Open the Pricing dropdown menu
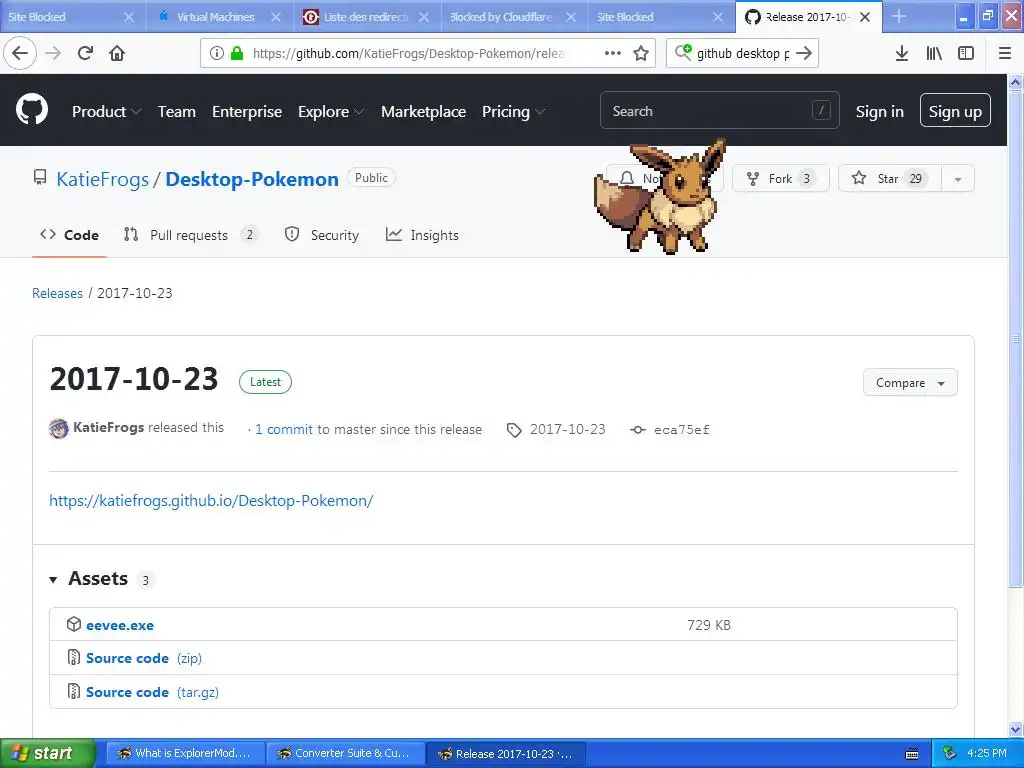The image size is (1024, 768). coord(513,112)
